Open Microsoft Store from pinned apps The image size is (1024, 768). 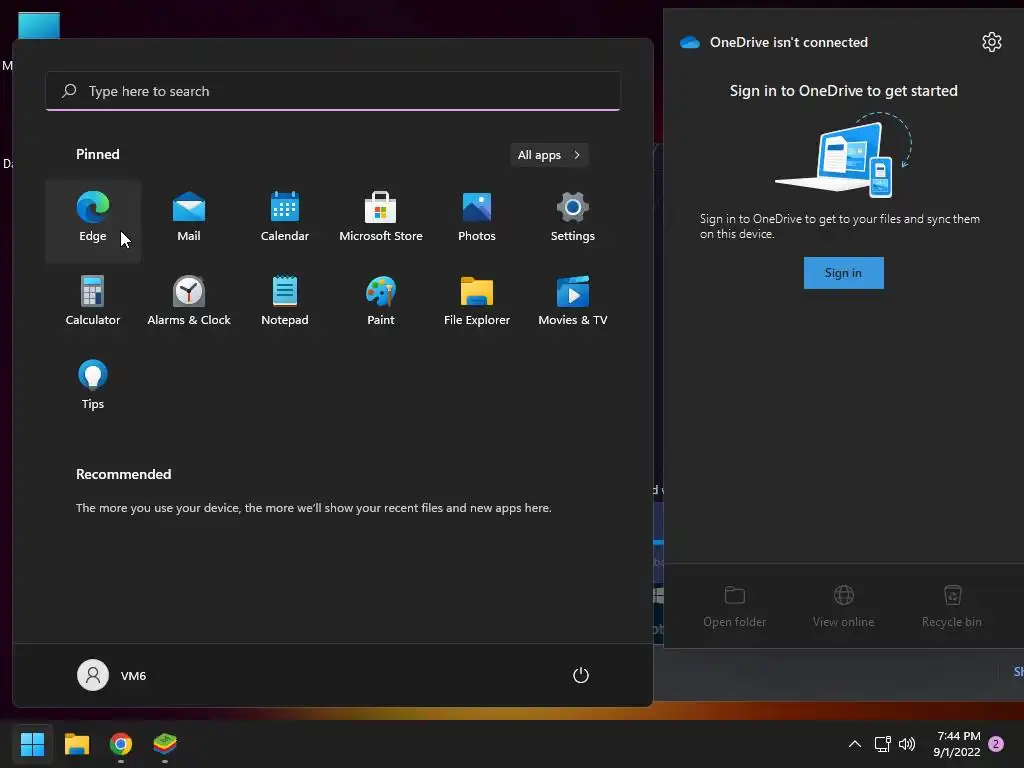[x=381, y=219]
